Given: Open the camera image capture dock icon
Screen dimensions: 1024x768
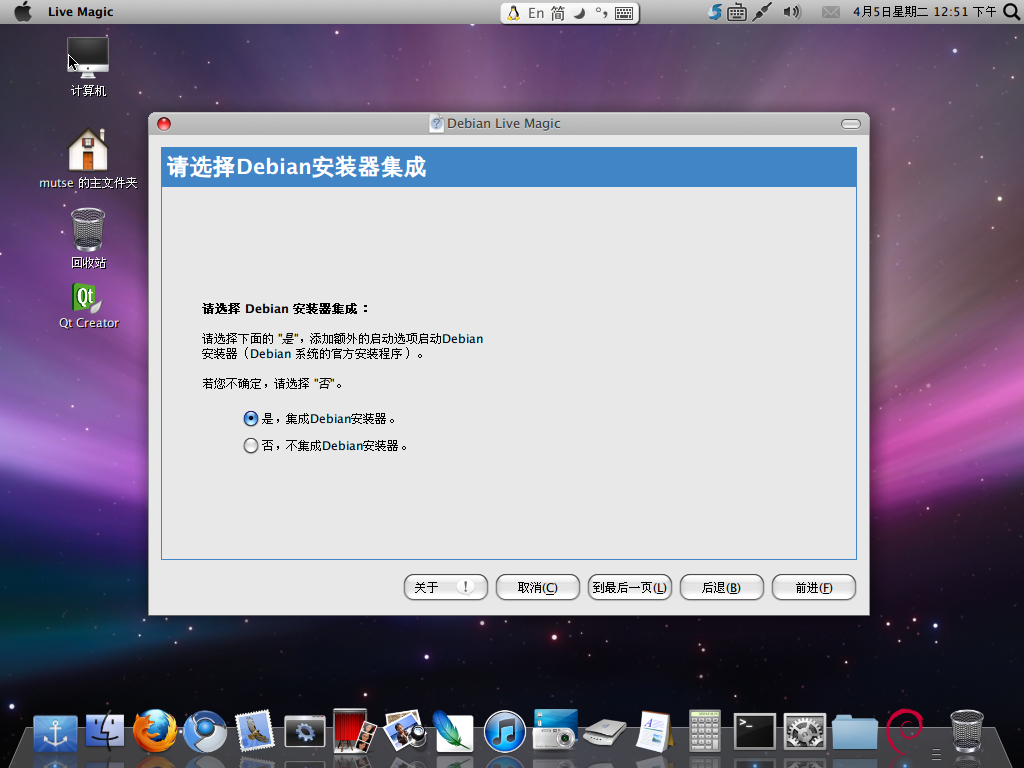Looking at the screenshot, I should coord(555,729).
